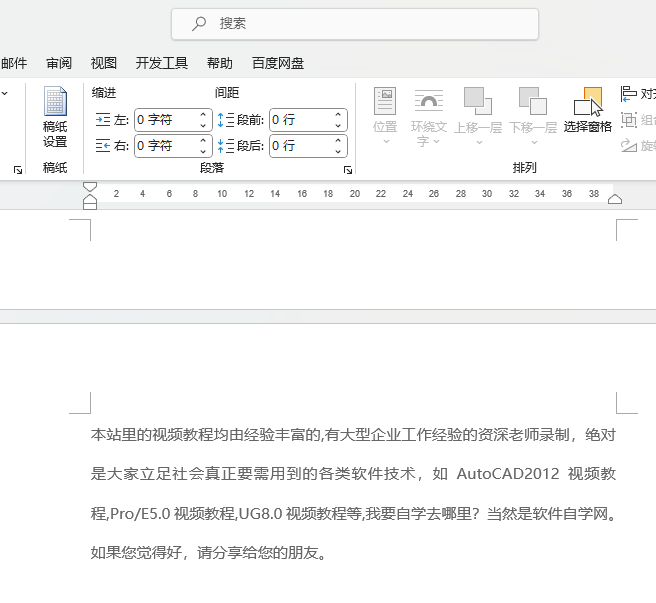The width and height of the screenshot is (656, 603).
Task: Click the 组合 group objects icon
Action: tap(628, 120)
